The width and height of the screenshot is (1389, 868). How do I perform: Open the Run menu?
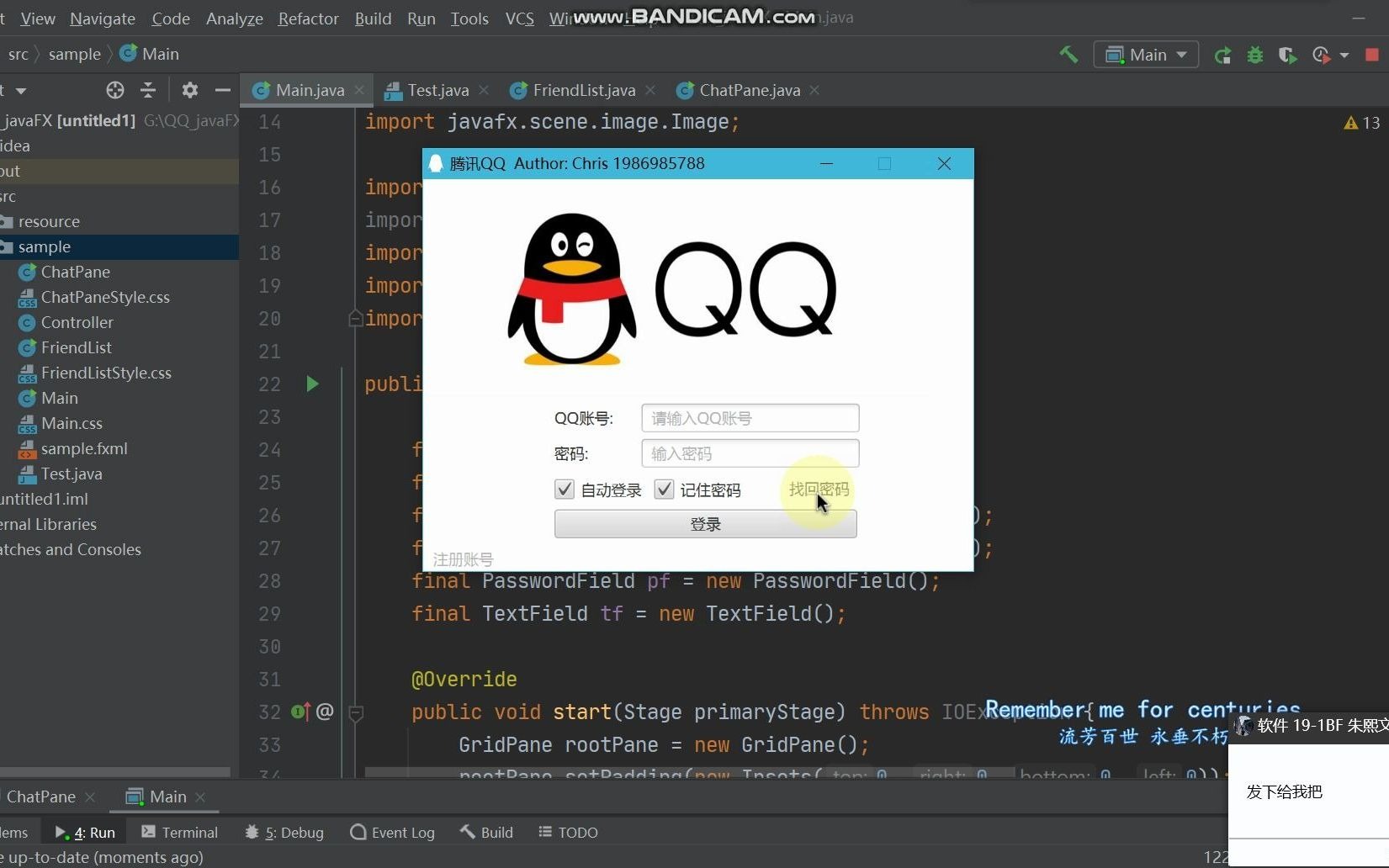421,19
